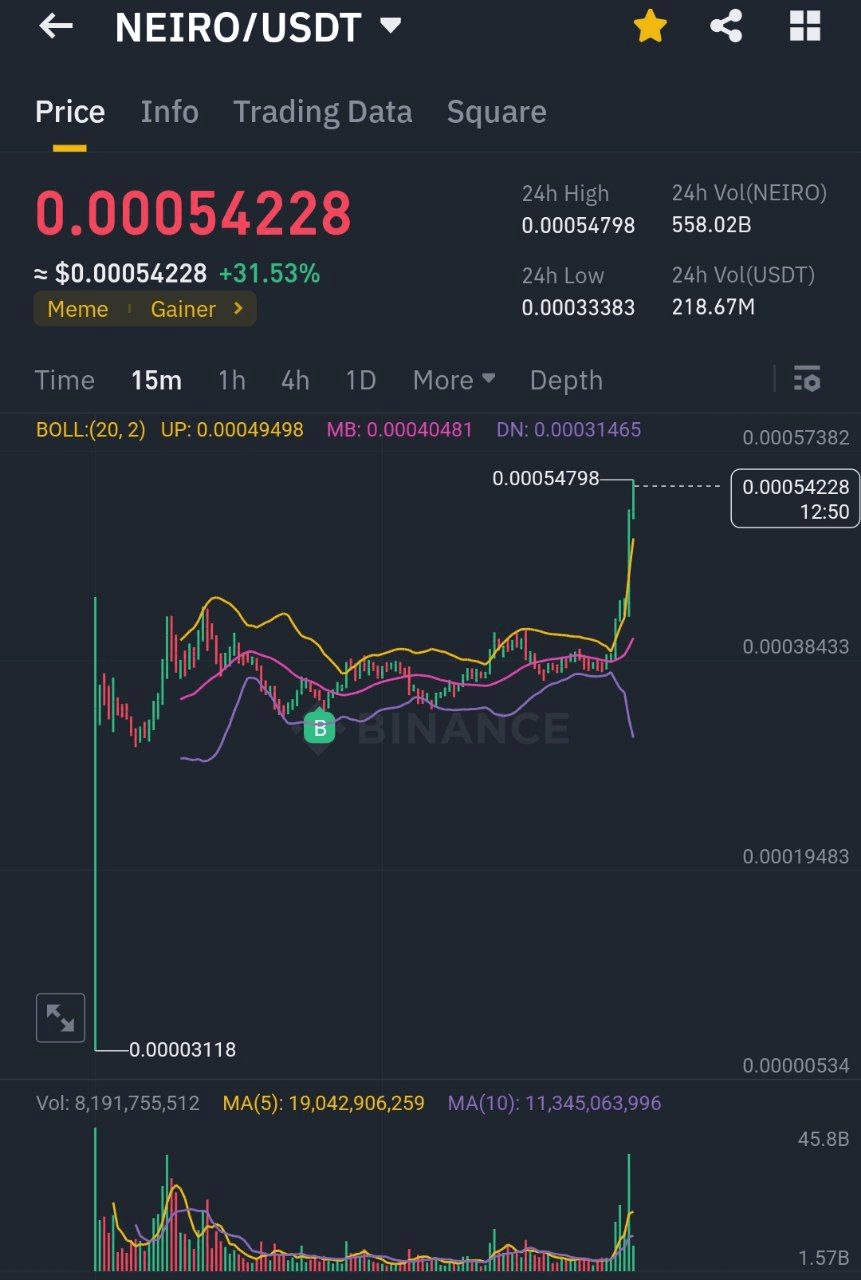
Task: Tap the MA(5): 19,042,906,259 volume label
Action: click(x=324, y=1103)
